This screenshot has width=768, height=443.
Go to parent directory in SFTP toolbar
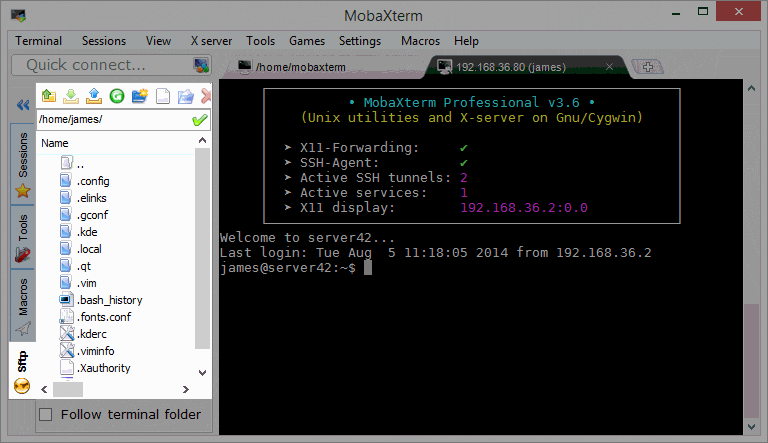(48, 96)
